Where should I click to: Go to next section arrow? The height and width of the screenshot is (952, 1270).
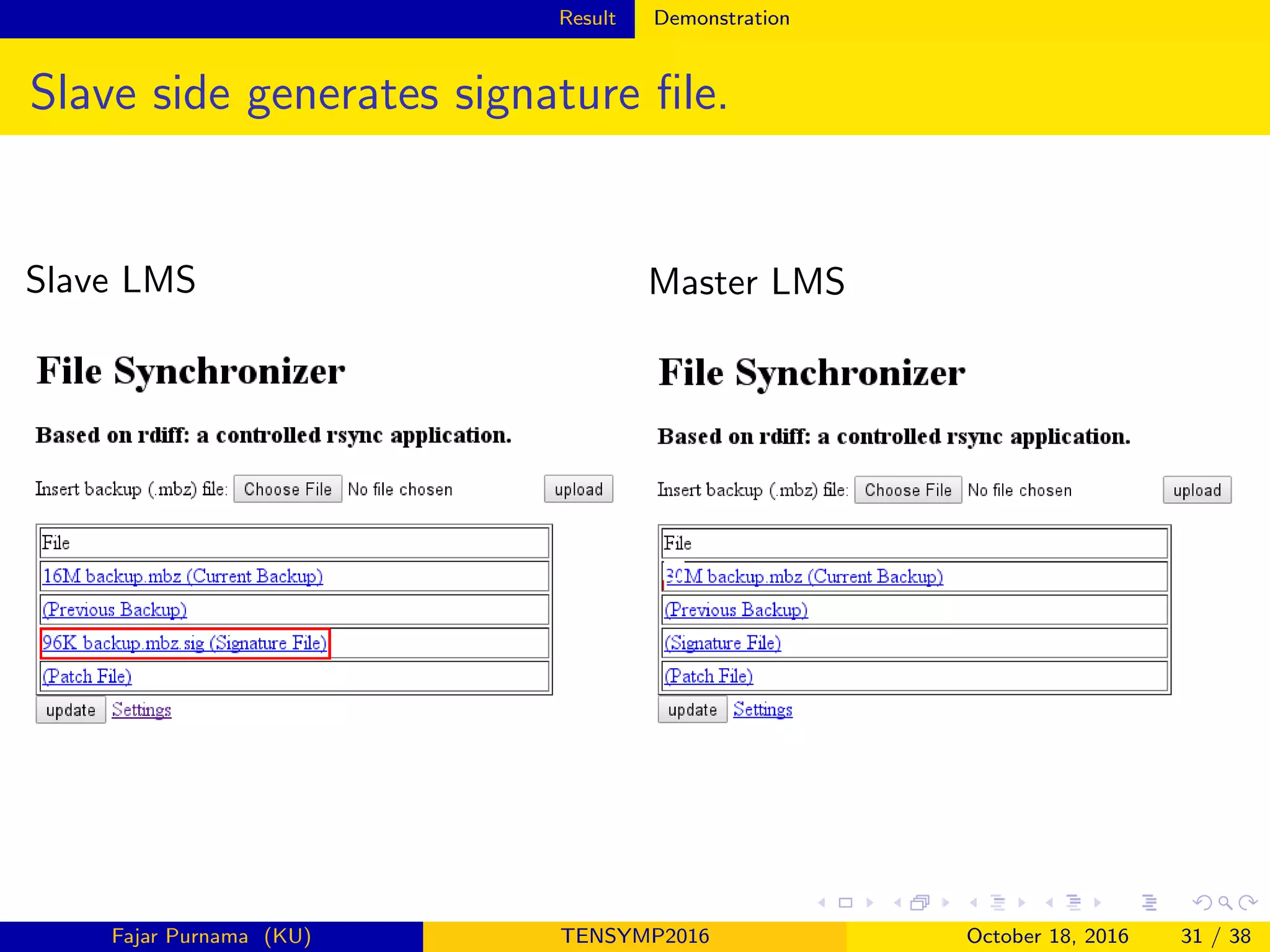tap(1098, 902)
